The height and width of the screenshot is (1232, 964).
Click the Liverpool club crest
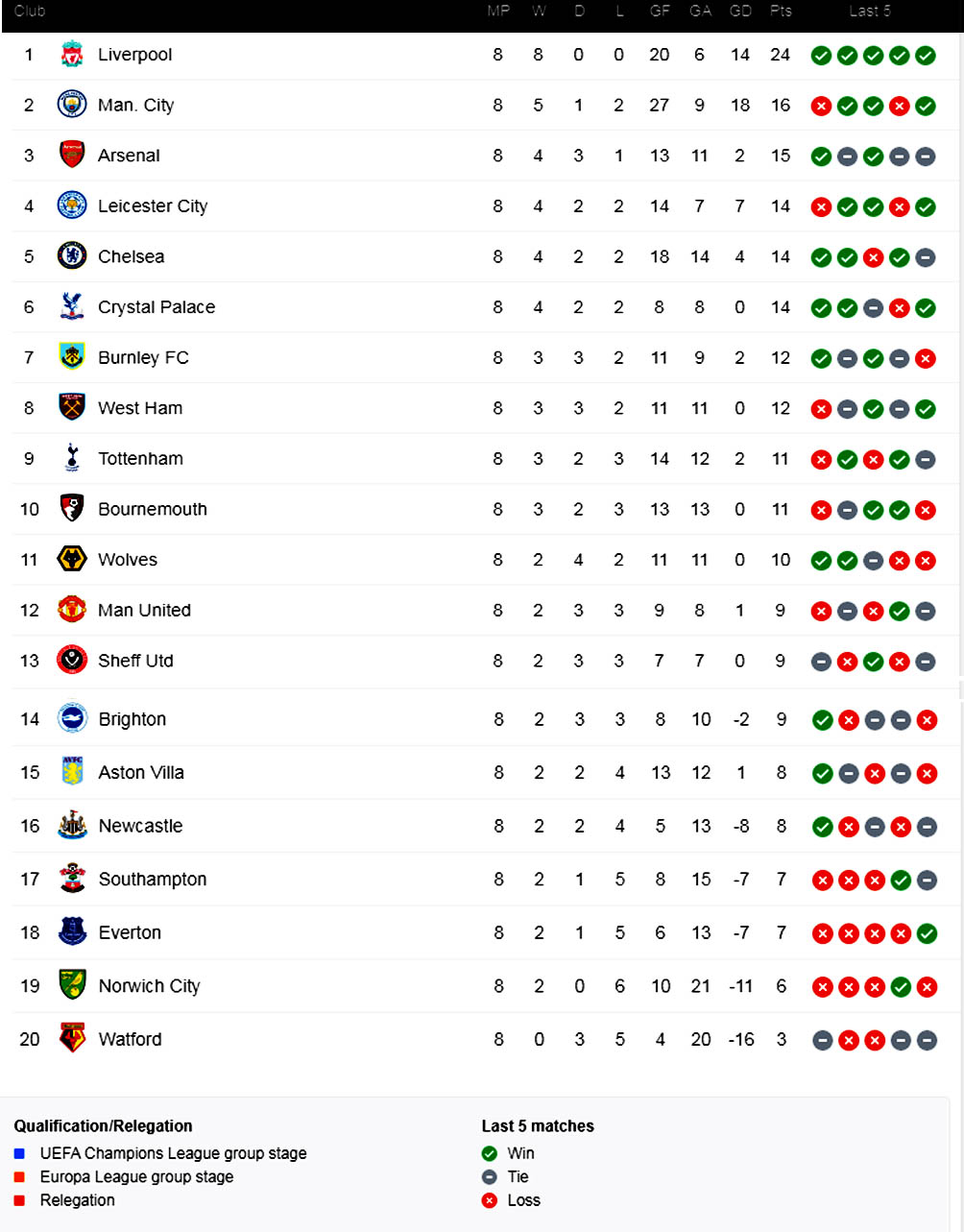coord(72,55)
